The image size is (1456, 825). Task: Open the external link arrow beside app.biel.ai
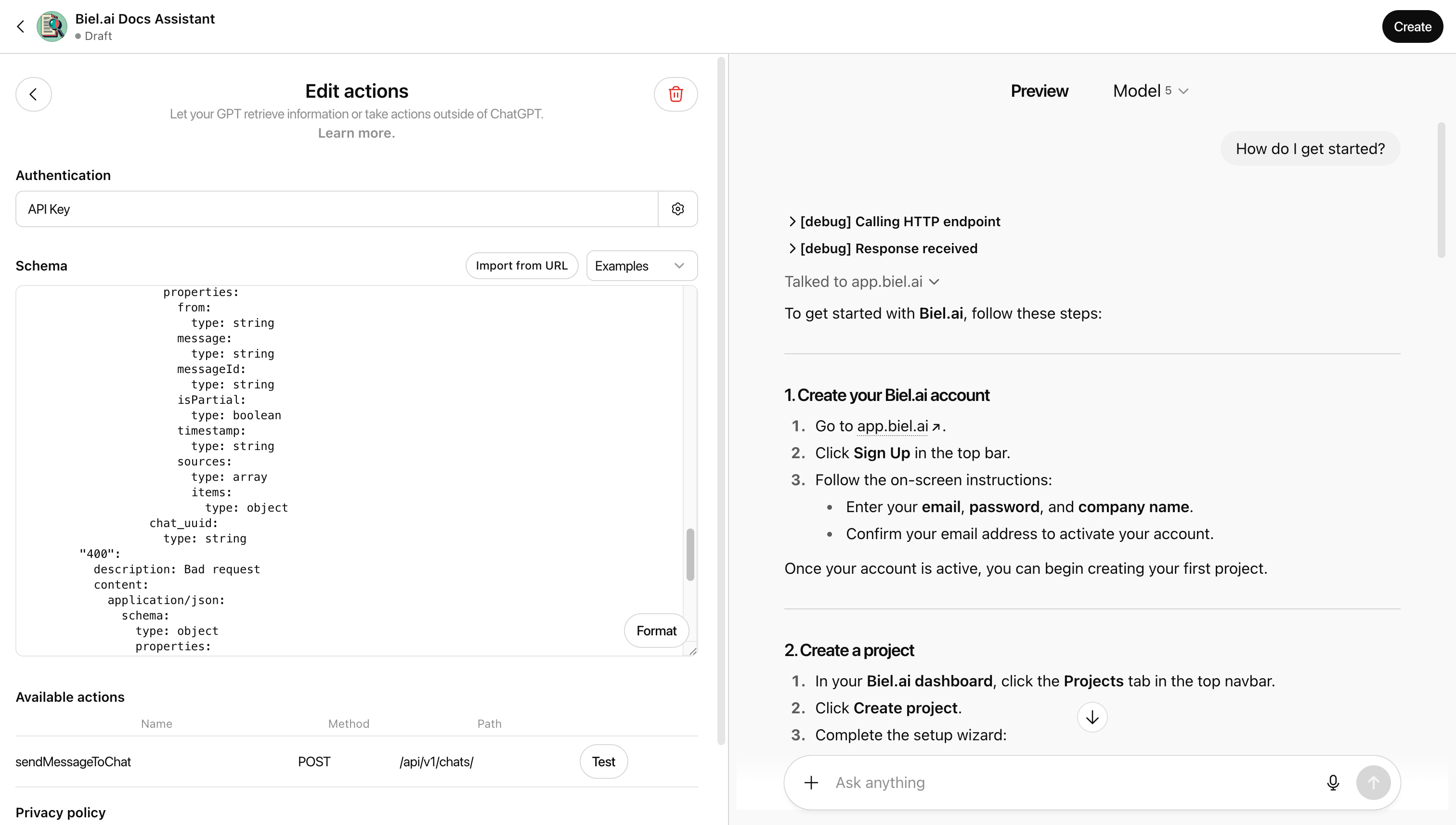(937, 425)
